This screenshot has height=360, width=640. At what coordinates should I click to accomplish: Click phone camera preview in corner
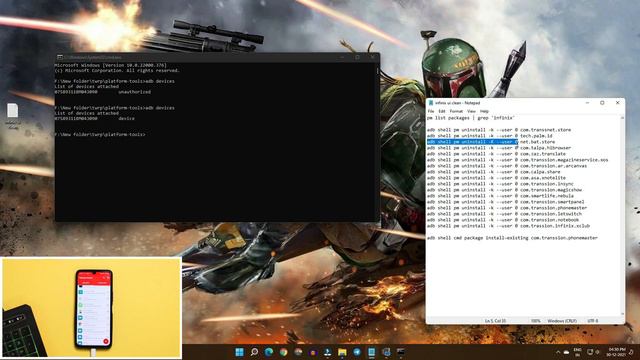[91, 308]
